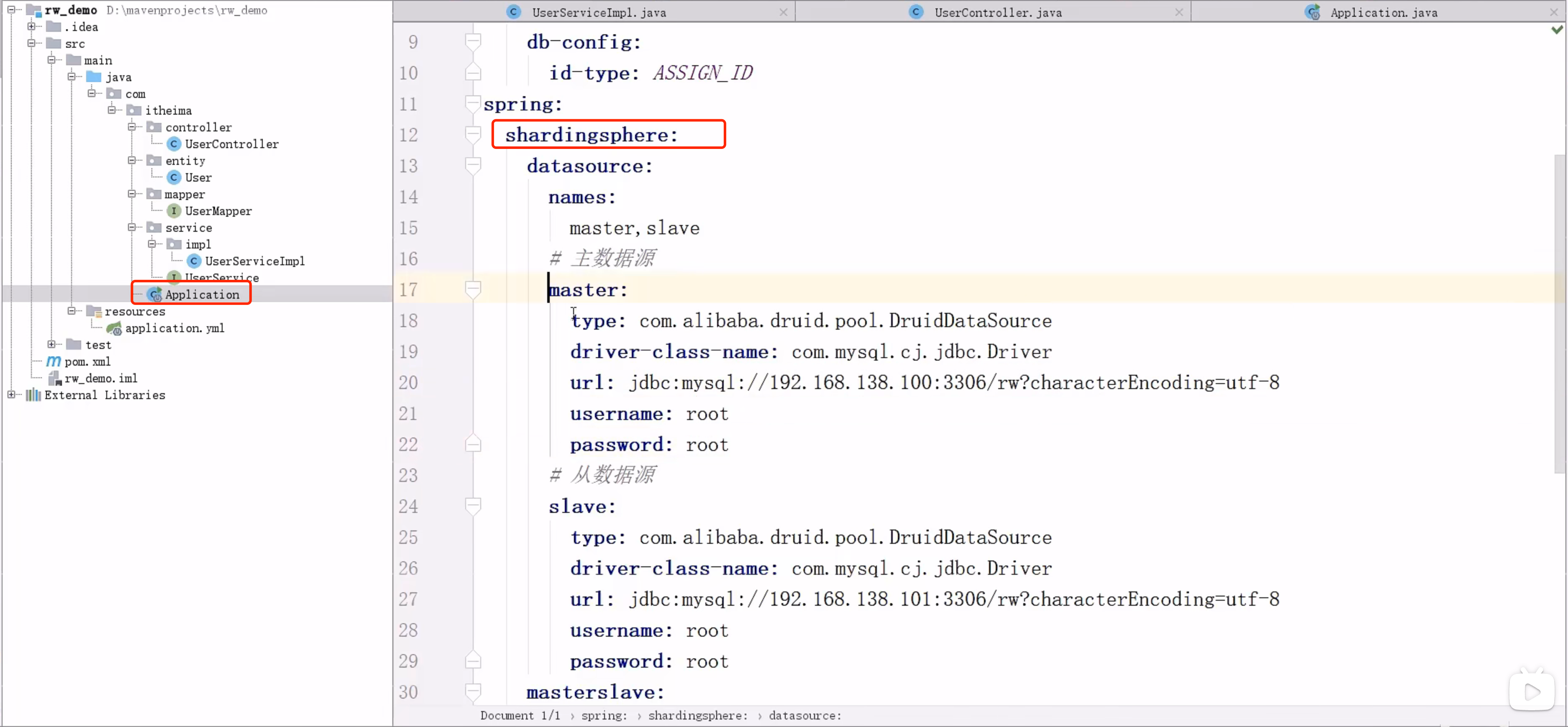Open the rw_demo.iml module file
This screenshot has height=727, width=1568.
[100, 379]
